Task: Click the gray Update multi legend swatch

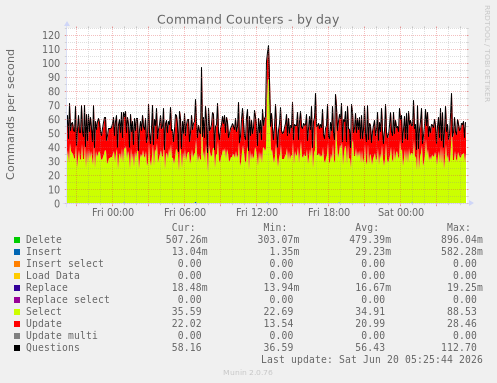Action: click(17, 336)
